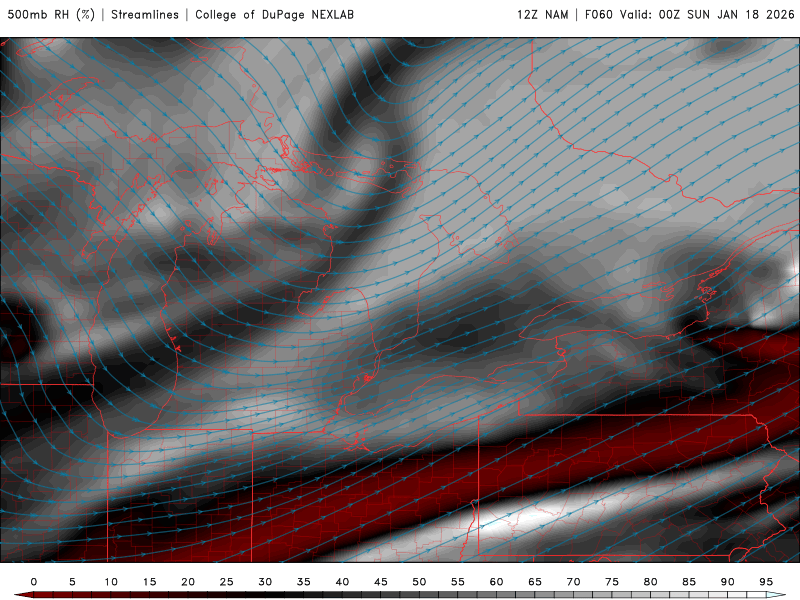Click the 75 label on the legend

coord(612,582)
